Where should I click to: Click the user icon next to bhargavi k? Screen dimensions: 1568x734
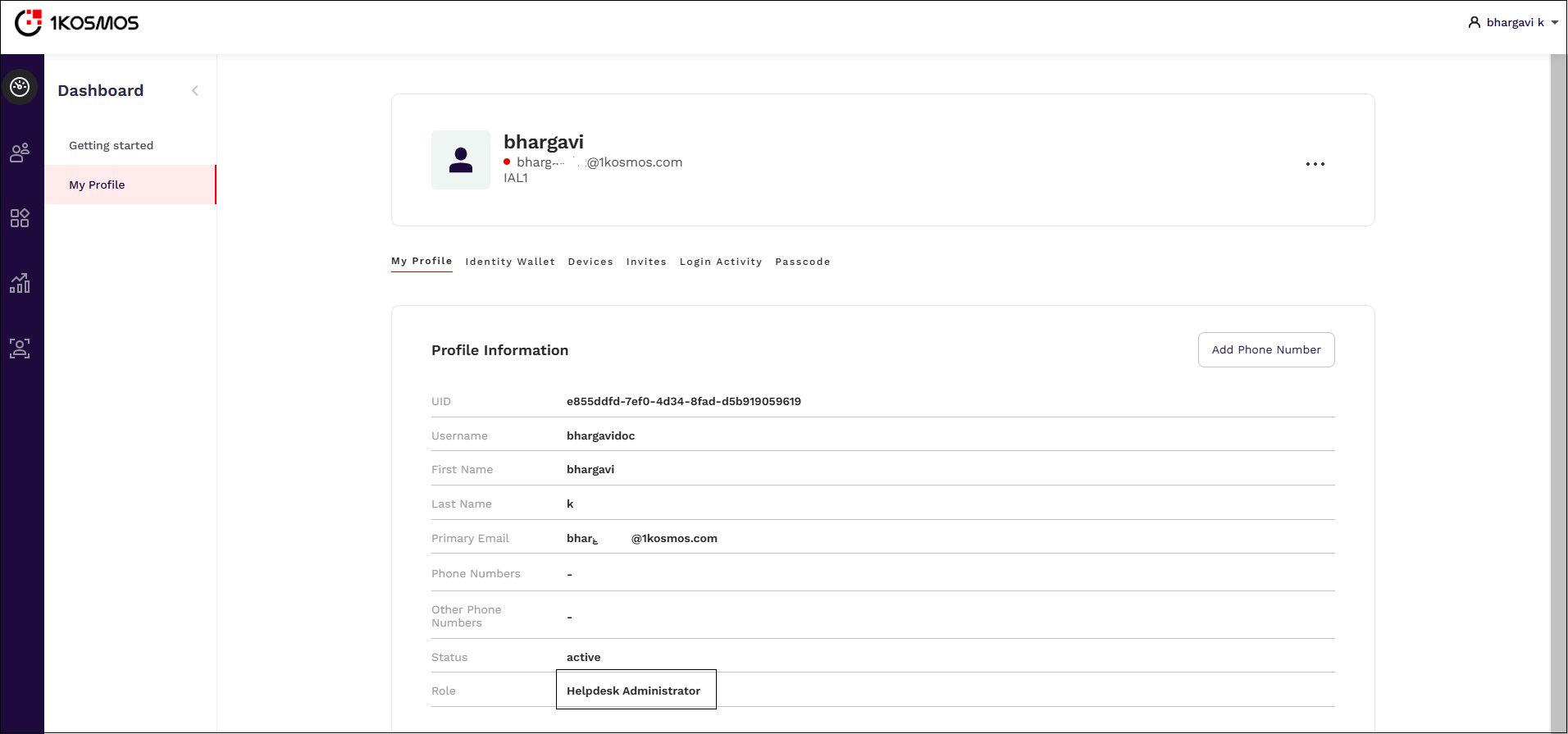[1474, 23]
